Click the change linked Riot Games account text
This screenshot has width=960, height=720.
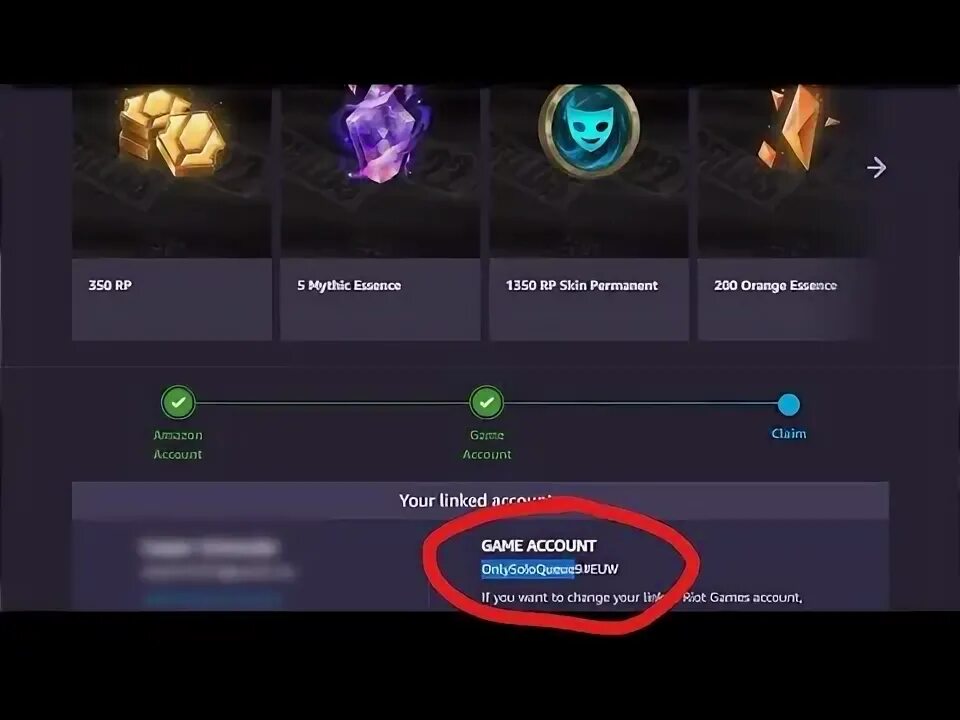pyautogui.click(x=642, y=597)
